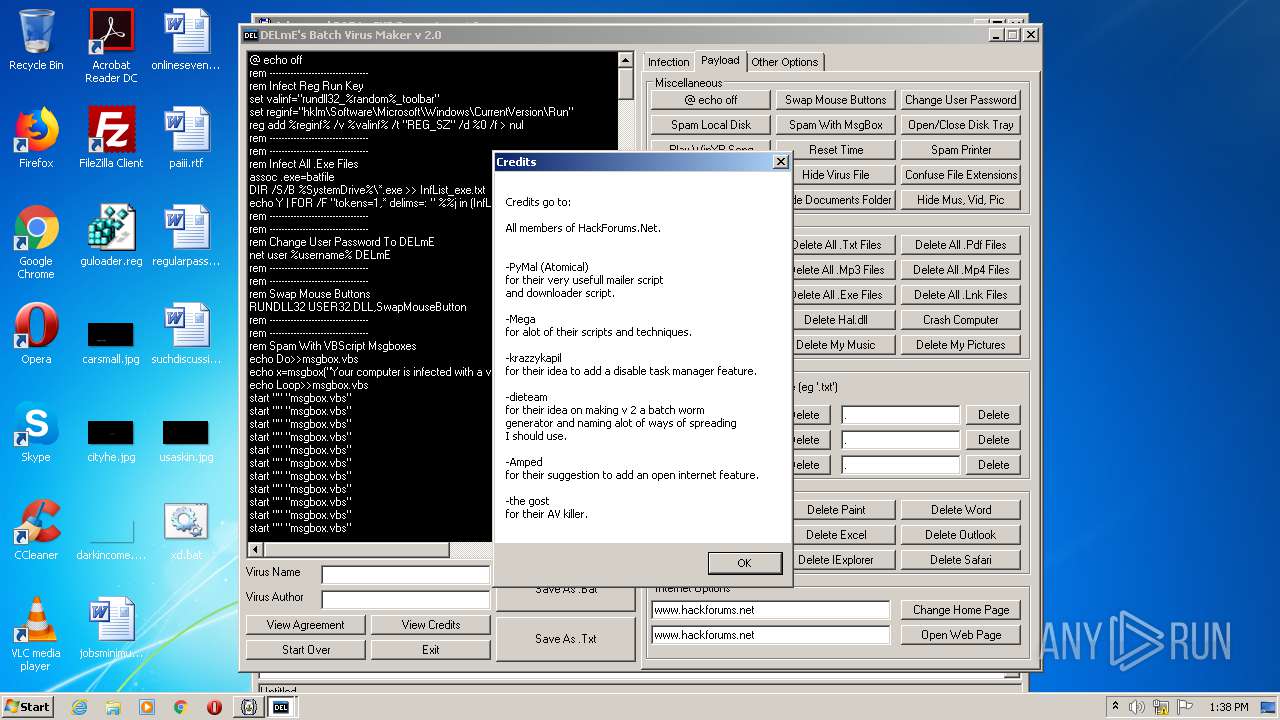The width and height of the screenshot is (1280, 720).
Task: Open Internet Explorer from the taskbar
Action: click(79, 707)
